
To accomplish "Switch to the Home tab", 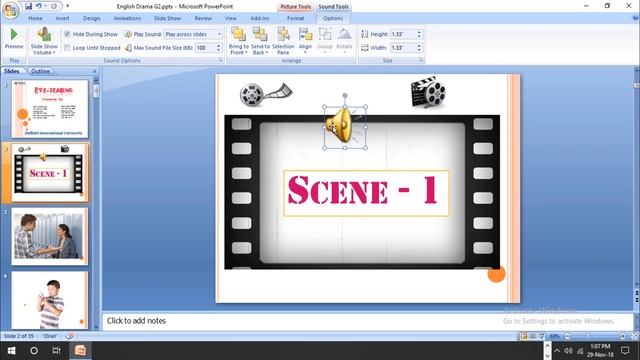I will [35, 18].
